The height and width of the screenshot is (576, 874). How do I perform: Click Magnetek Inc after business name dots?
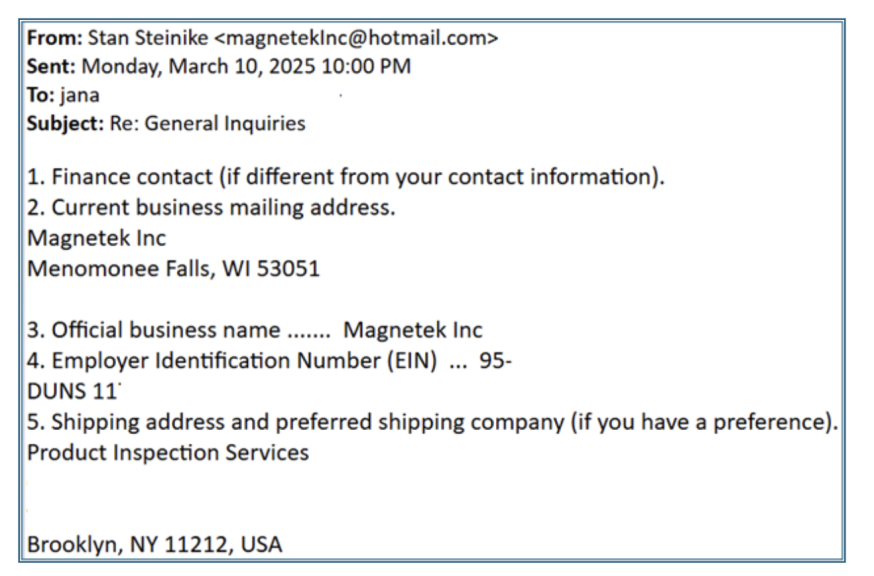(412, 330)
